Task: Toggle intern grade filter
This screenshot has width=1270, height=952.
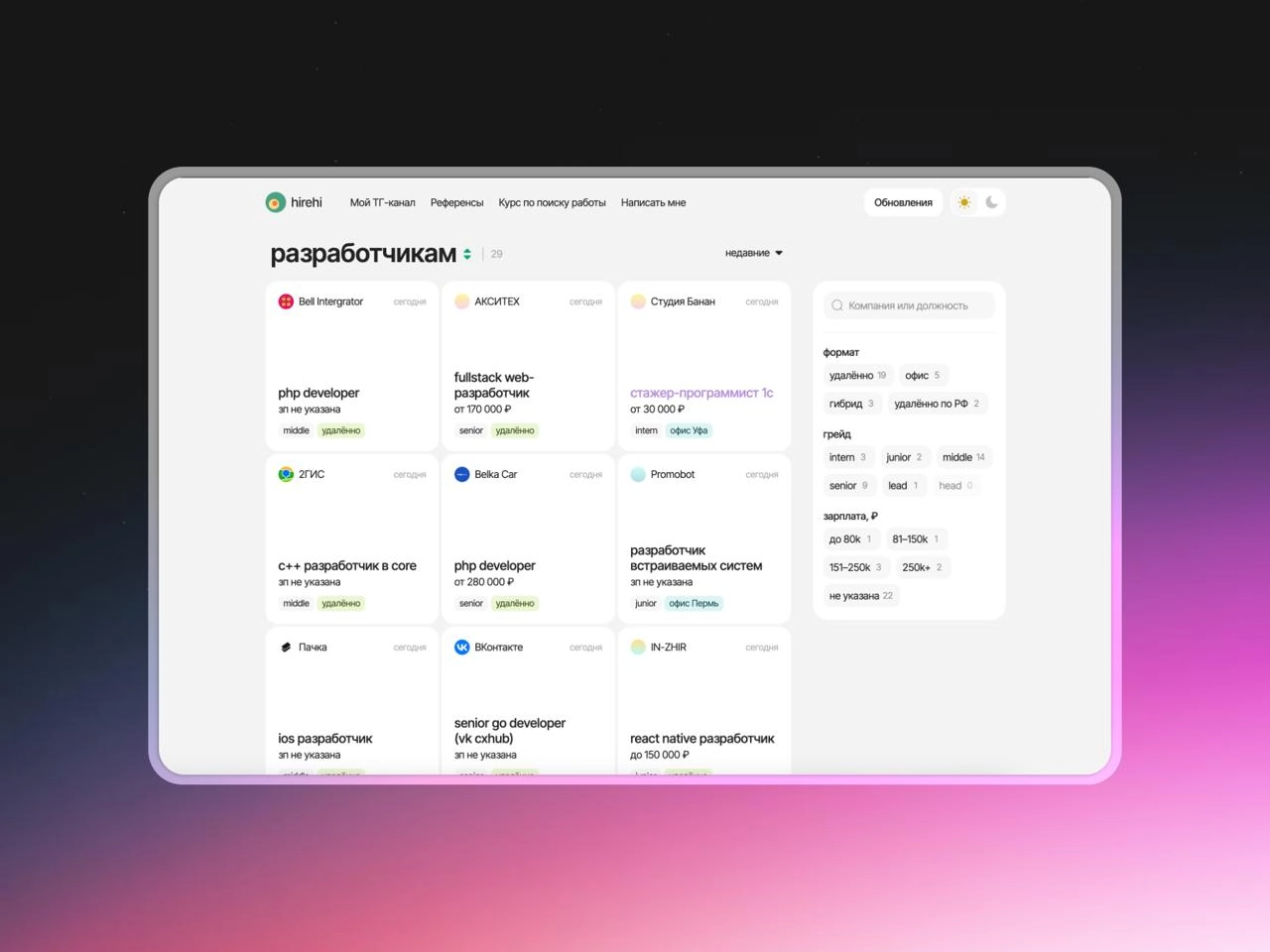Action: [847, 457]
